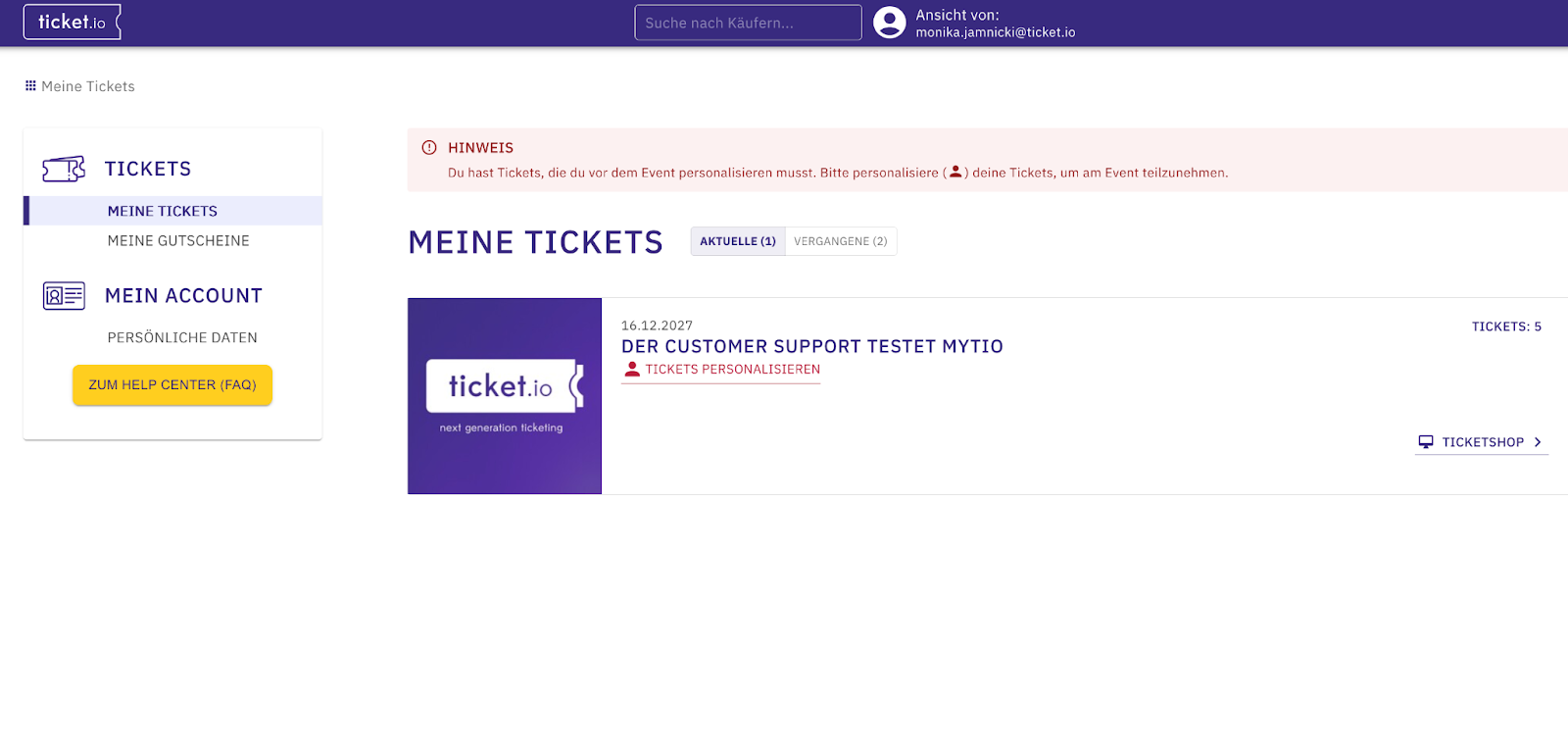
Task: Click the user avatar icon in the header
Action: [x=889, y=22]
